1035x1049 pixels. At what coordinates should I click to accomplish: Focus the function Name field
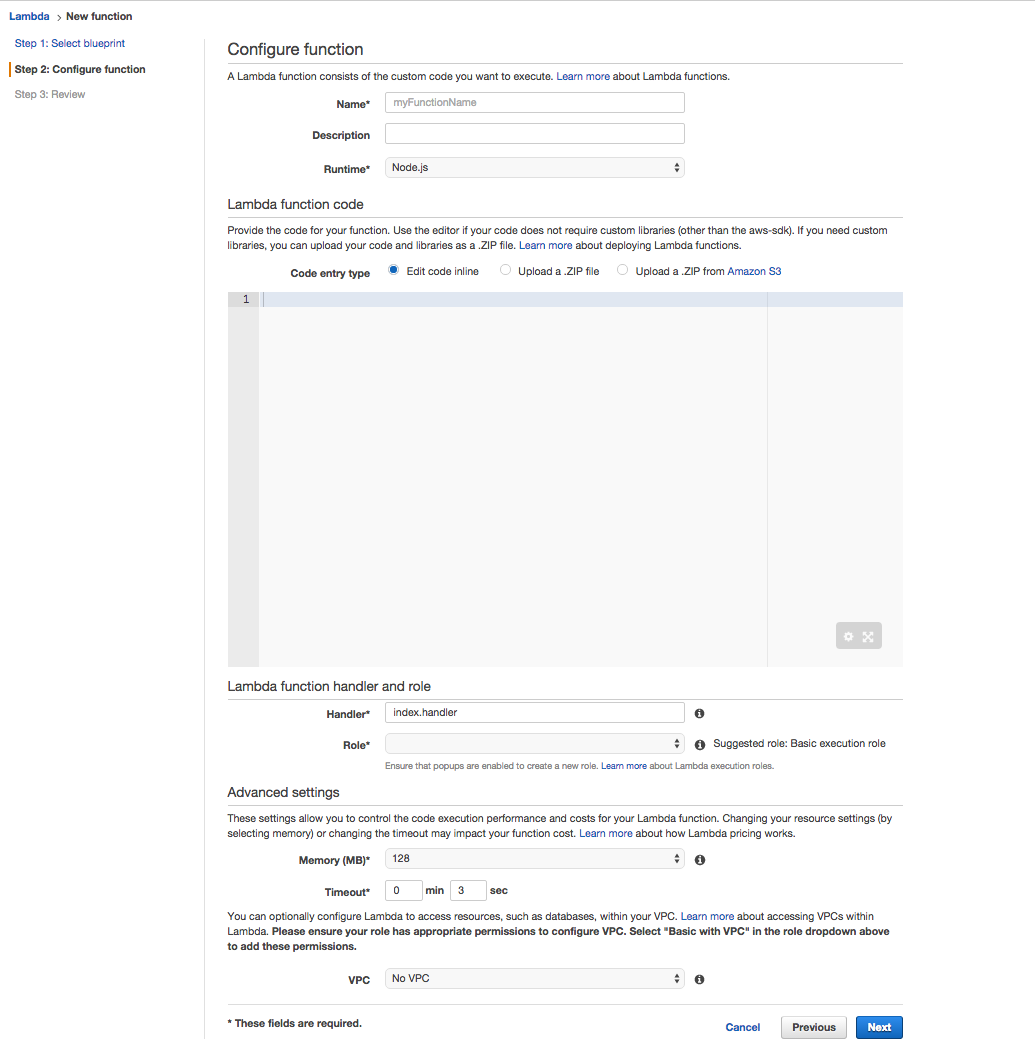535,102
